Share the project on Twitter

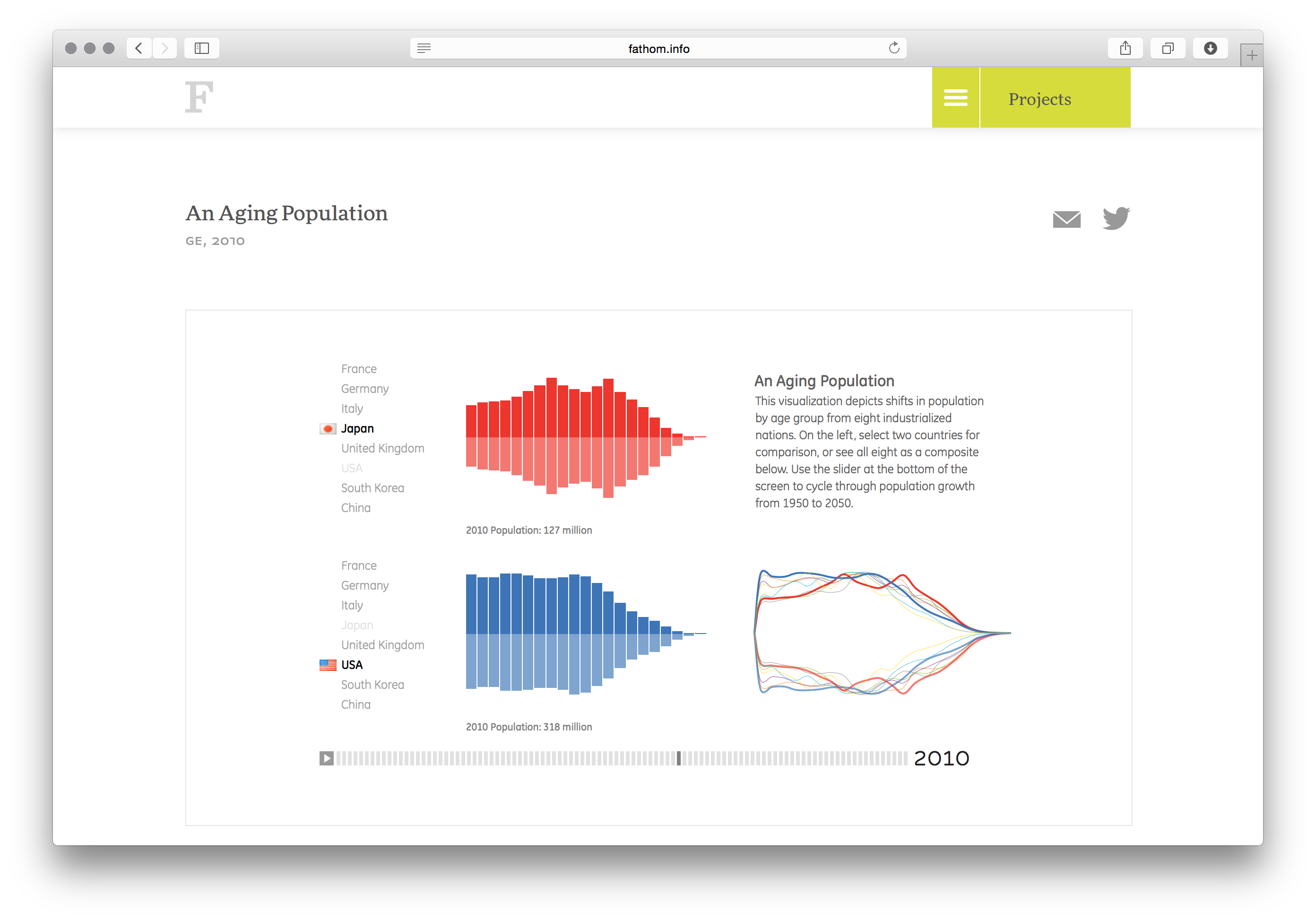(x=1116, y=218)
